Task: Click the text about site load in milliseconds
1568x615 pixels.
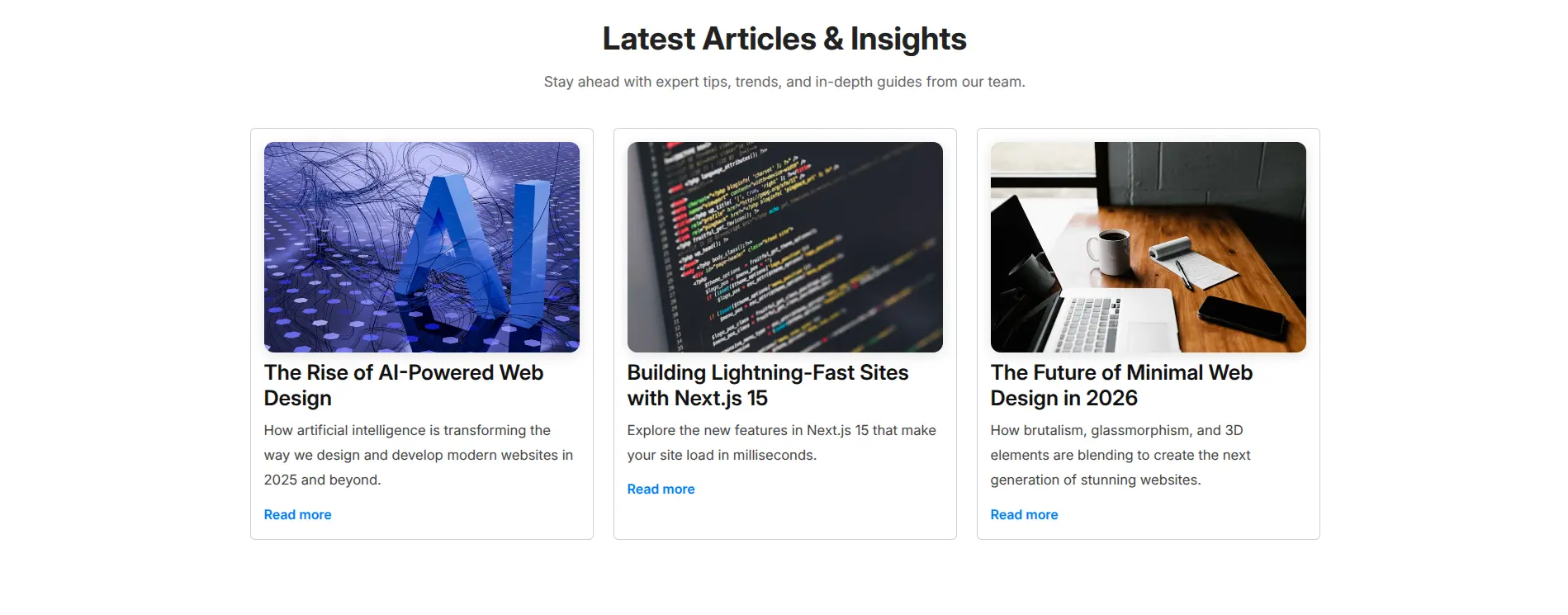Action: pos(780,442)
